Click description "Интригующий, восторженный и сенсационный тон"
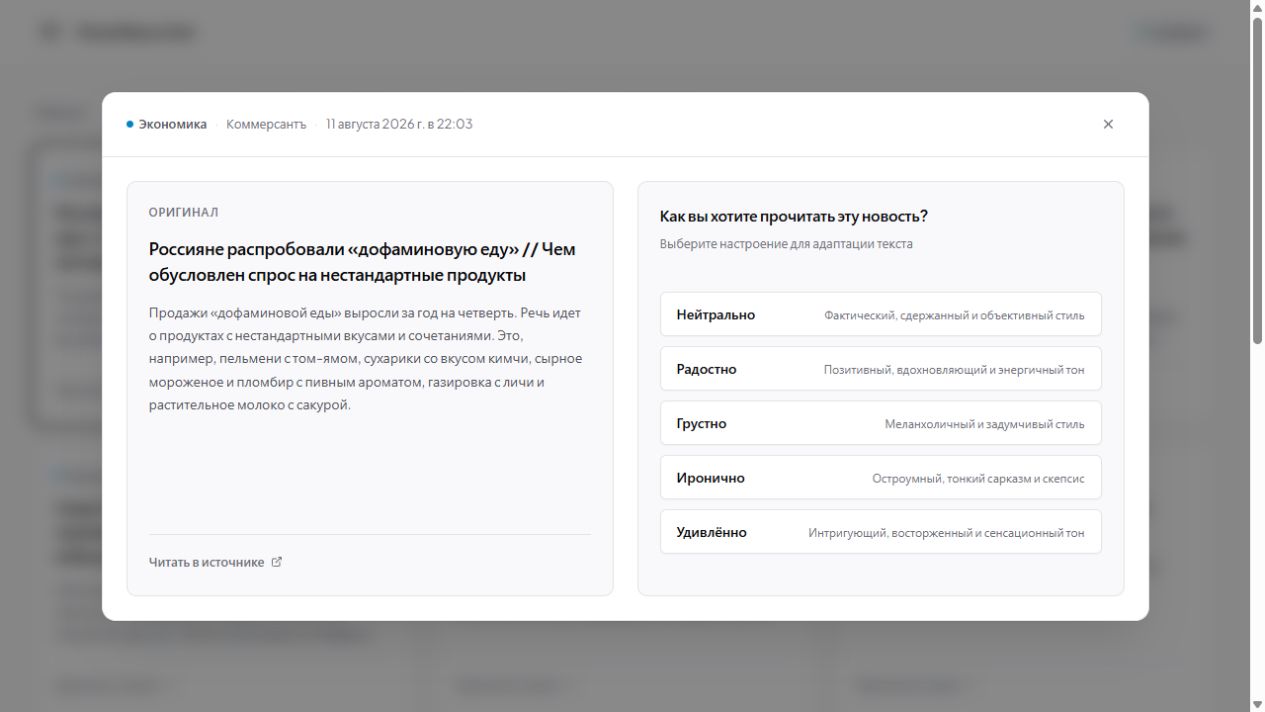 click(946, 533)
